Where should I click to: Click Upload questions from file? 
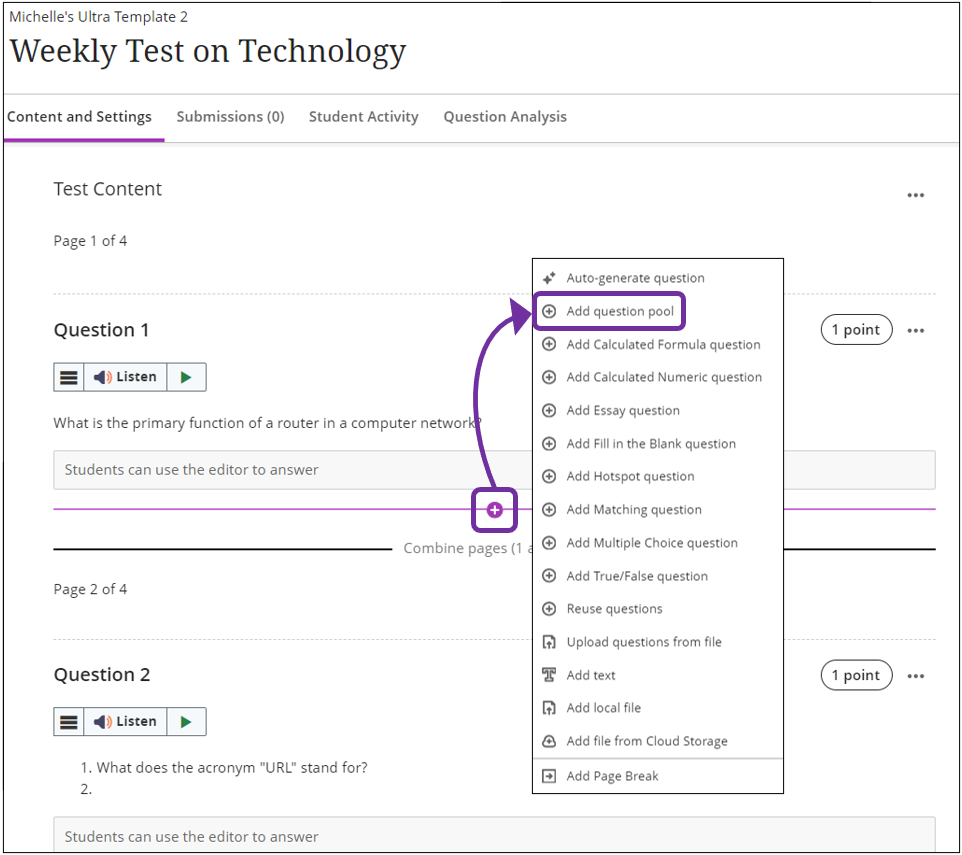(643, 642)
